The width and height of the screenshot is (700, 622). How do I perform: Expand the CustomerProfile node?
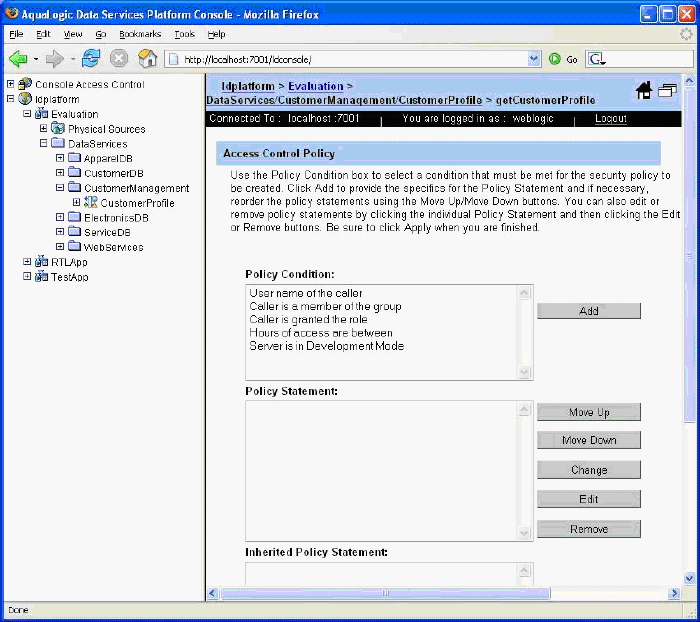coord(76,202)
